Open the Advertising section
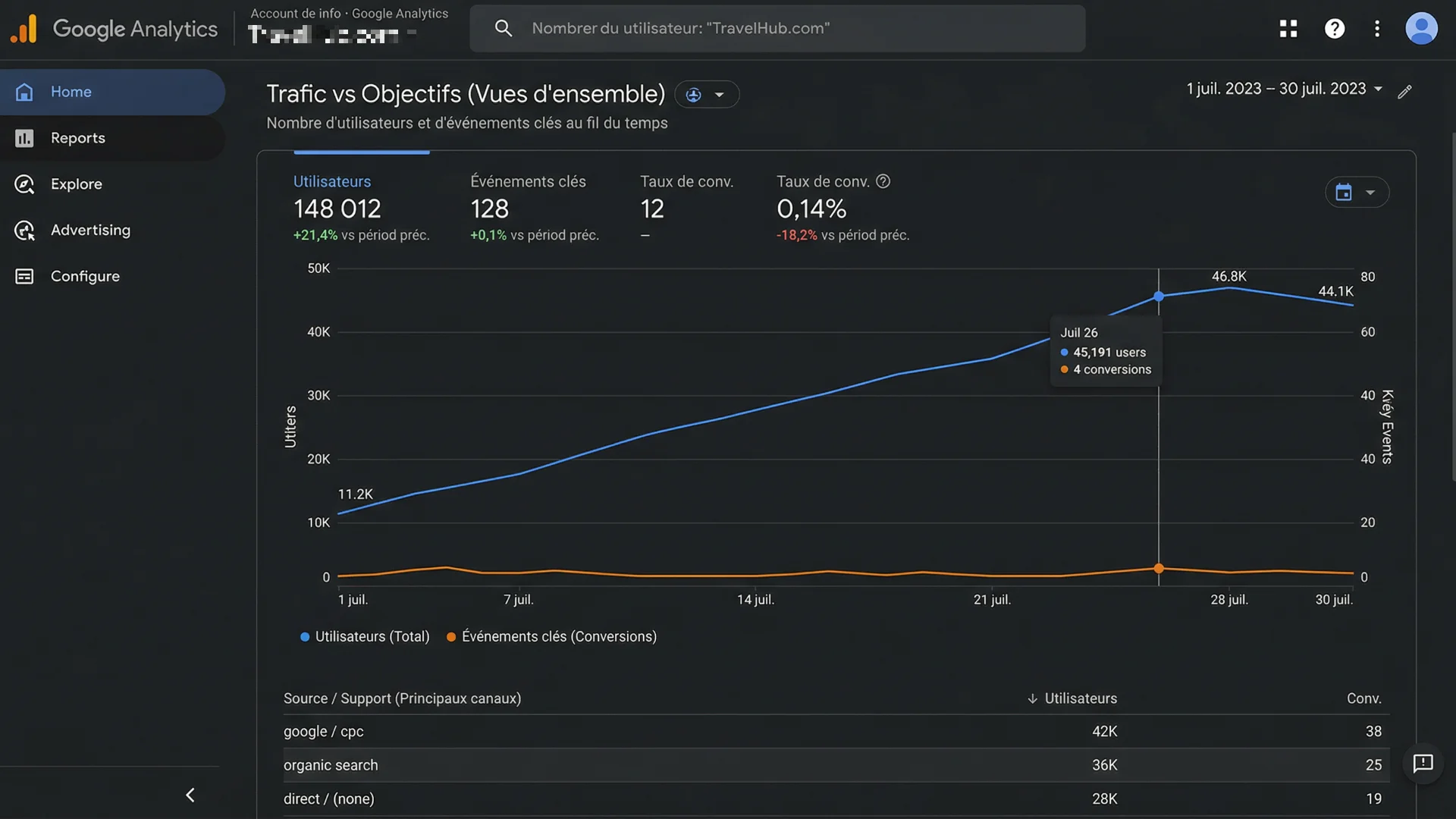This screenshot has height=819, width=1456. point(90,230)
